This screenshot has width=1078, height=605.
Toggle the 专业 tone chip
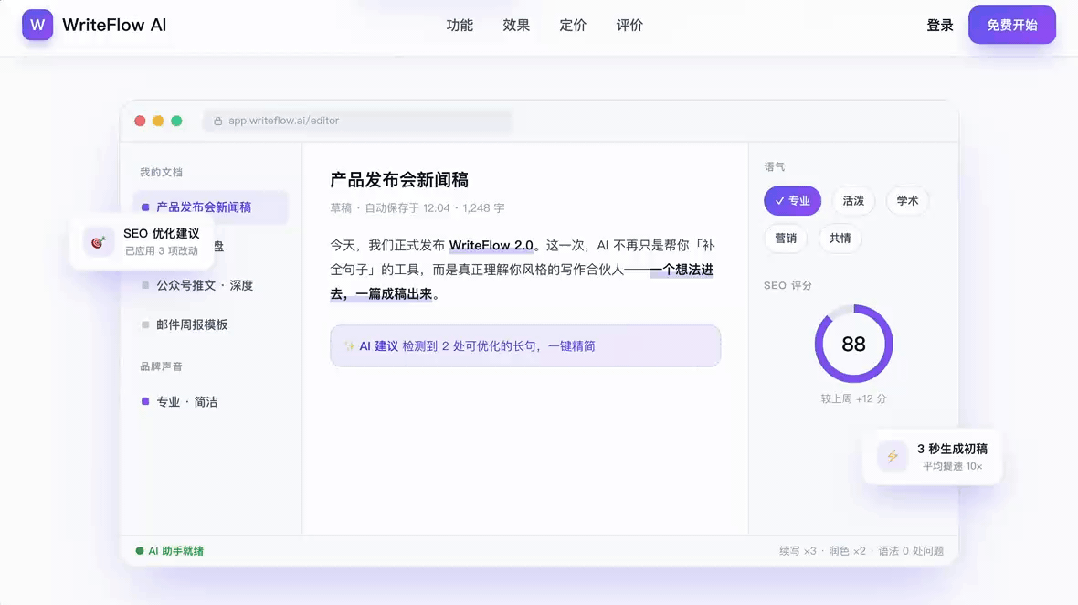(793, 201)
